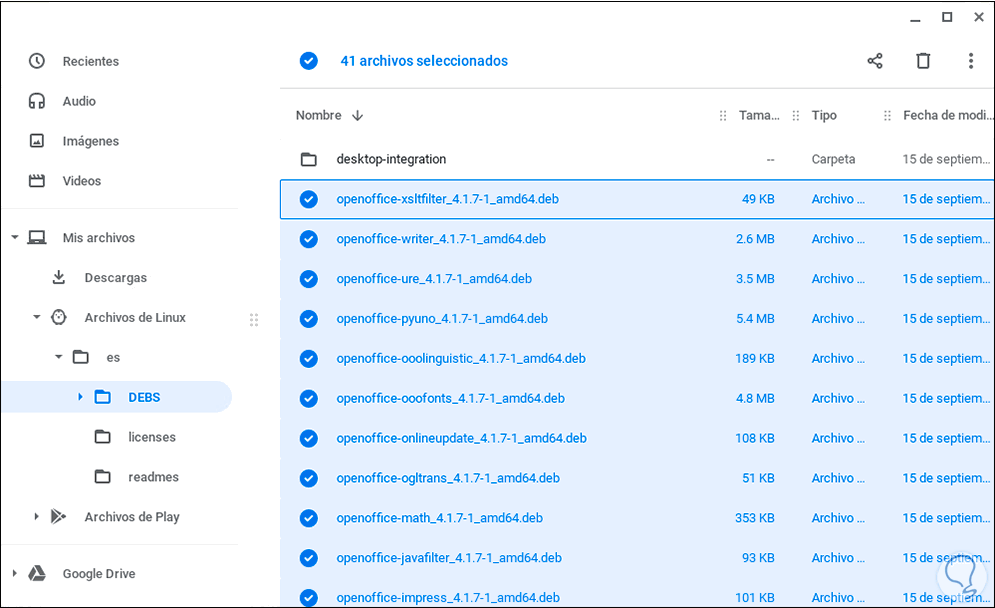Click the trash delete icon

[923, 61]
